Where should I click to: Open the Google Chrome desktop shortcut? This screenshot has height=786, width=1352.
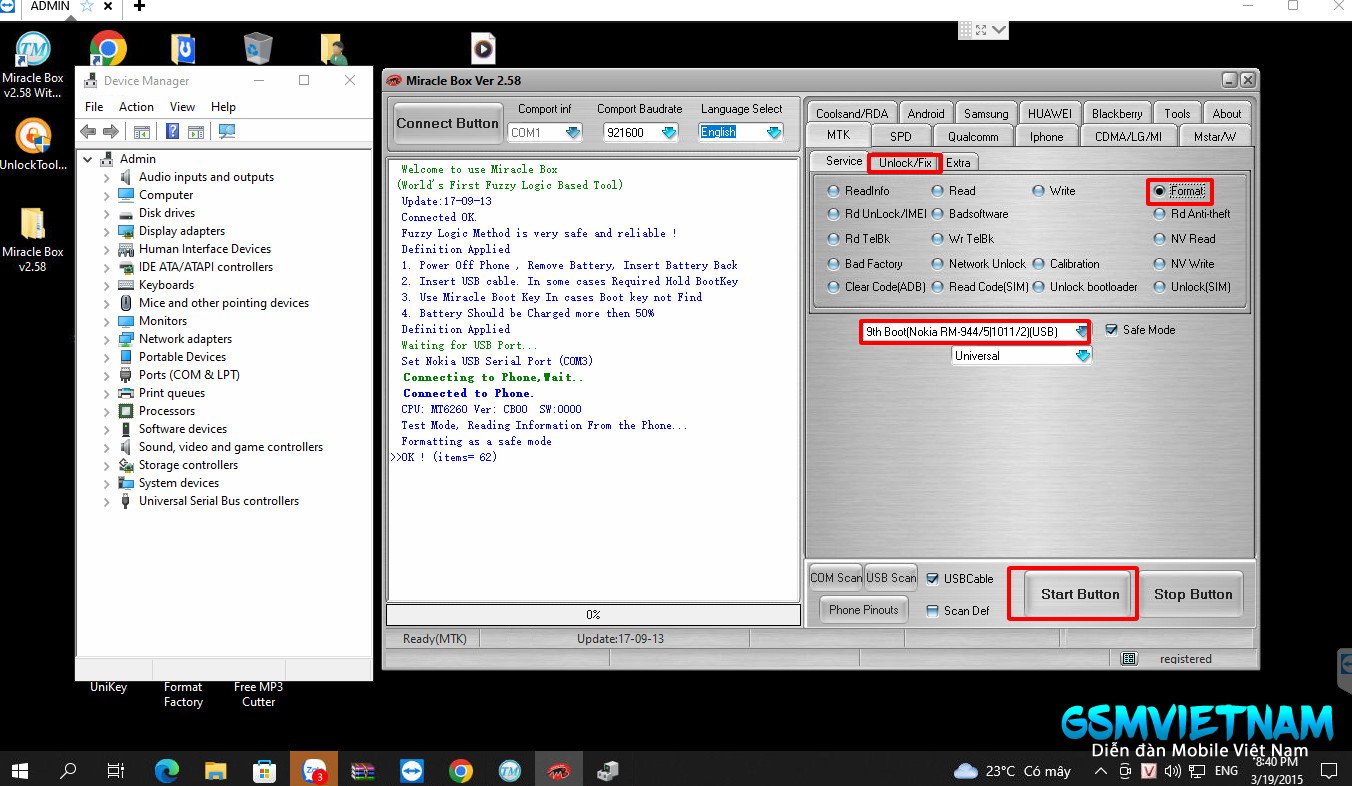tap(108, 48)
